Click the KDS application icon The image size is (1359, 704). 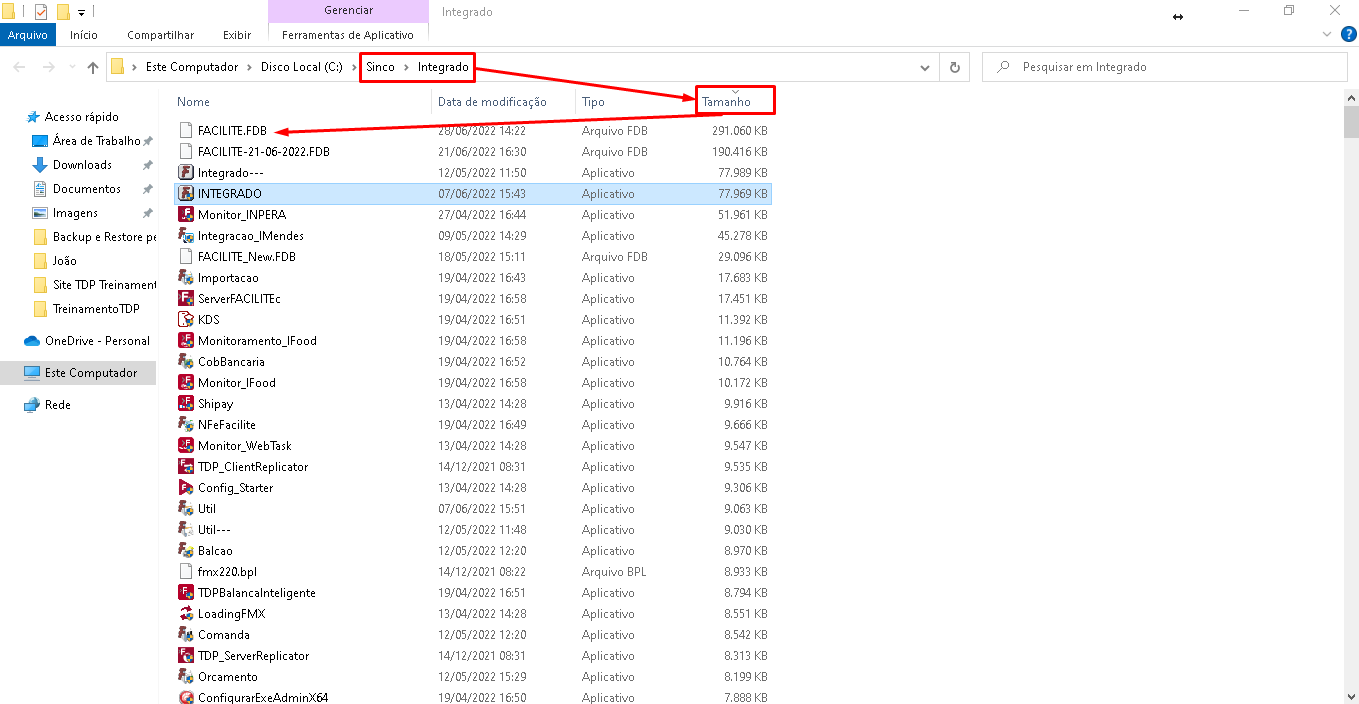pos(185,319)
